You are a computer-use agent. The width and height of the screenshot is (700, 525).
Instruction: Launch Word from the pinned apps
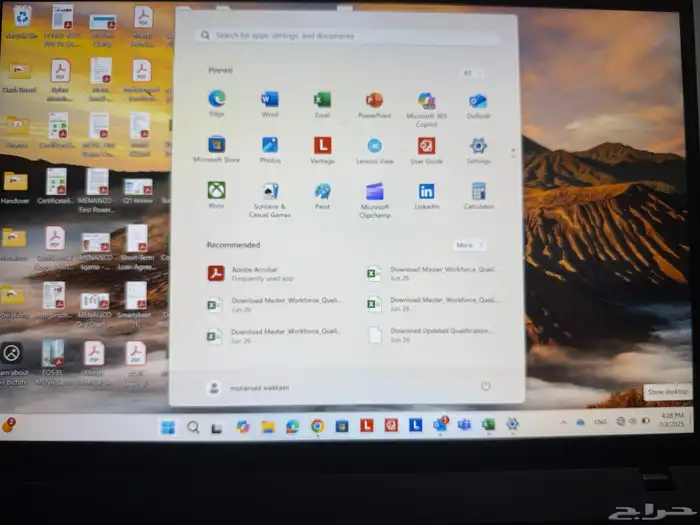[x=269, y=100]
